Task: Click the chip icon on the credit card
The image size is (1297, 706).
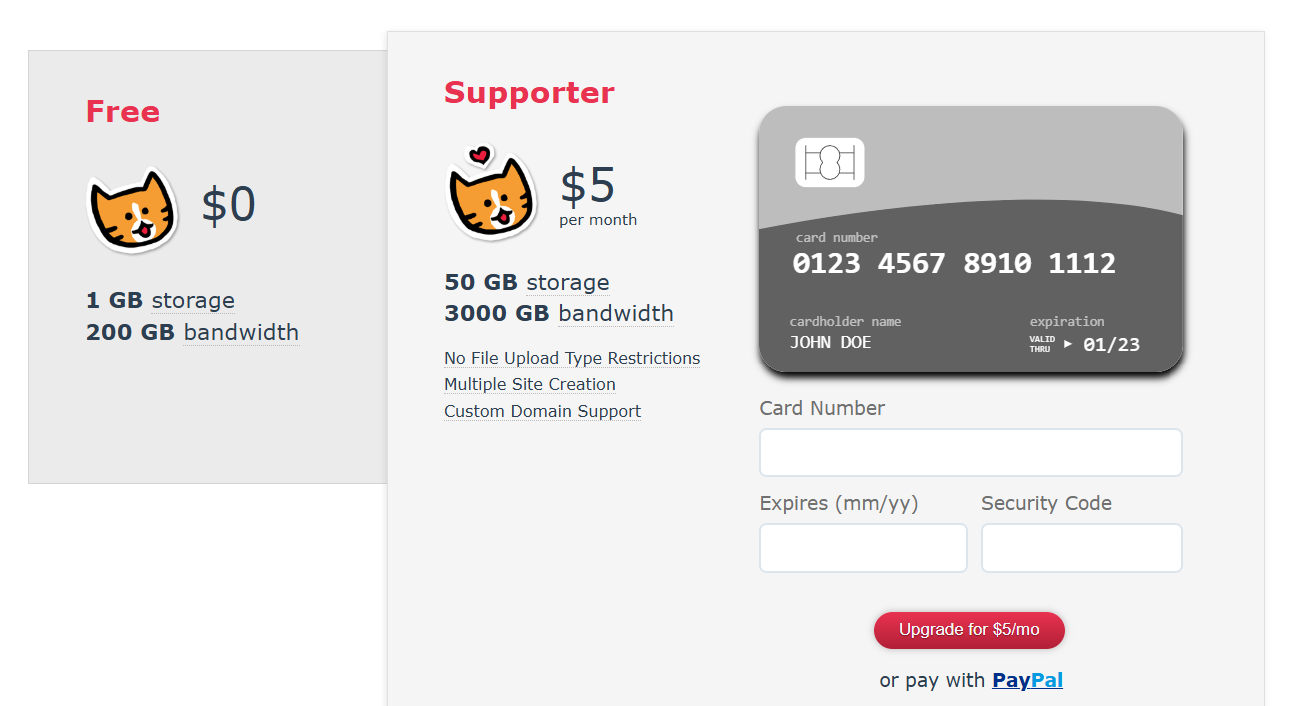Action: pos(829,162)
